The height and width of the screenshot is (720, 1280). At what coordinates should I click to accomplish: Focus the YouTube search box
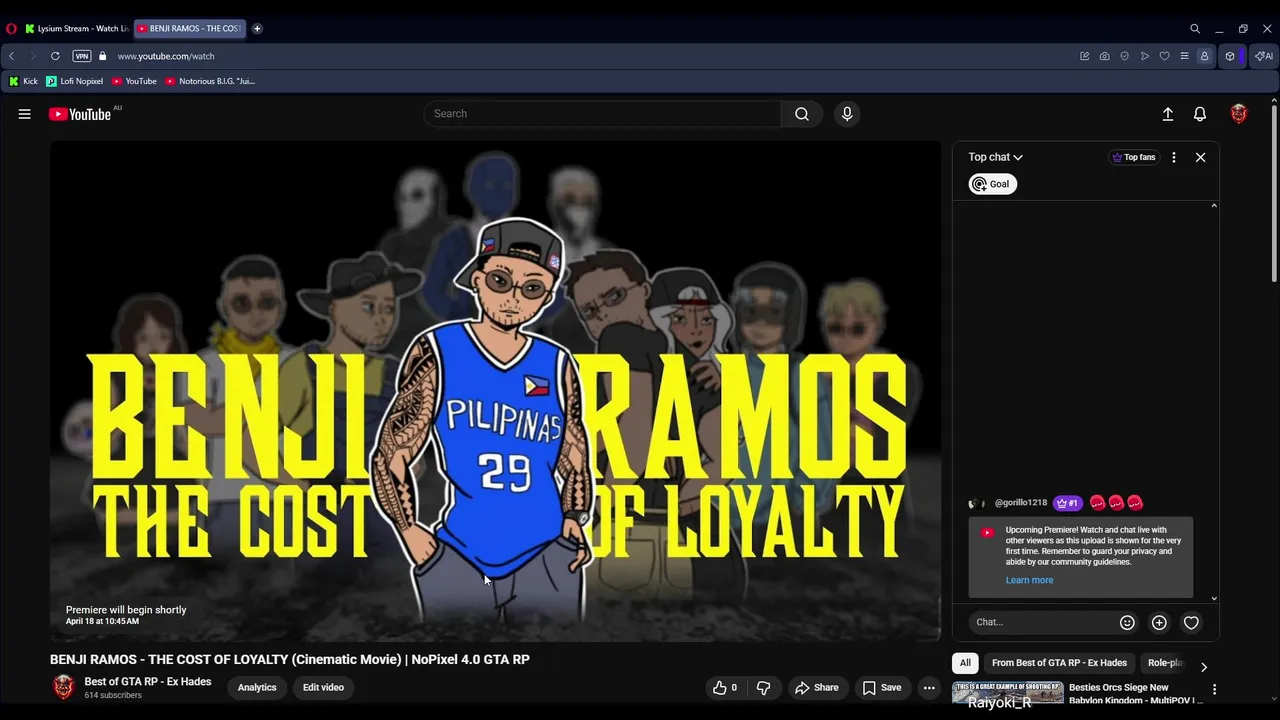603,114
